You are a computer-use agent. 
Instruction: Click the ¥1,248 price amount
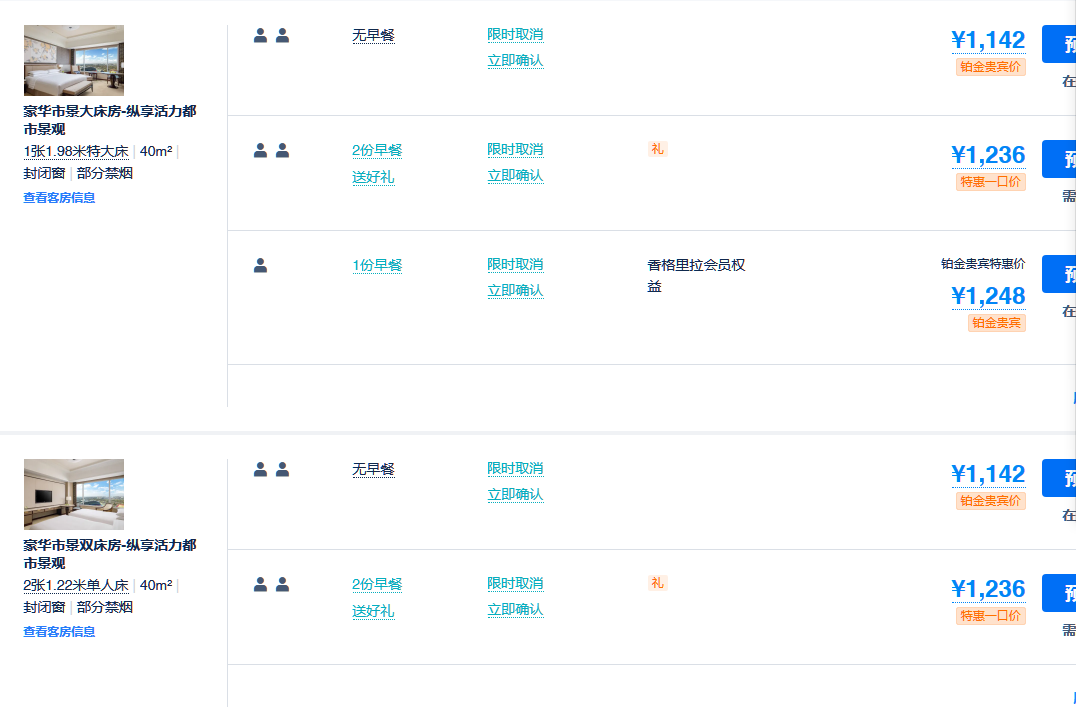tap(988, 296)
